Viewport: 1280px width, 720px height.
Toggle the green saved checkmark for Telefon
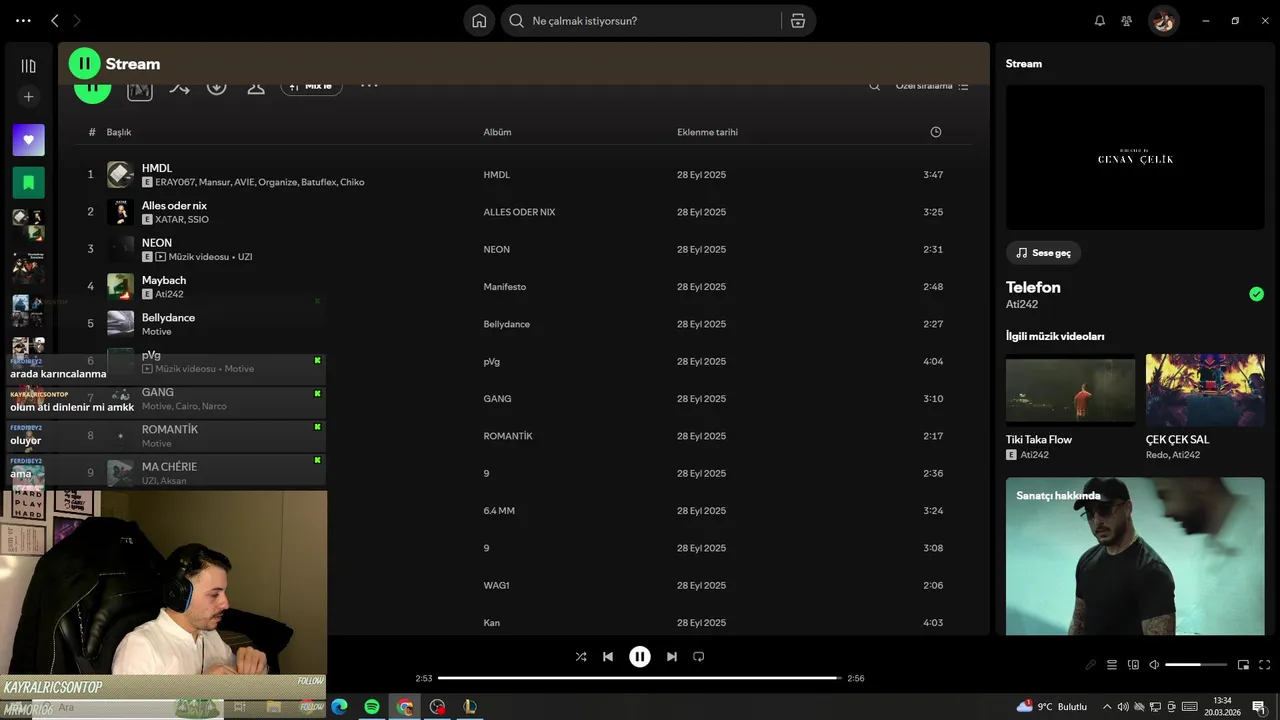(1256, 294)
